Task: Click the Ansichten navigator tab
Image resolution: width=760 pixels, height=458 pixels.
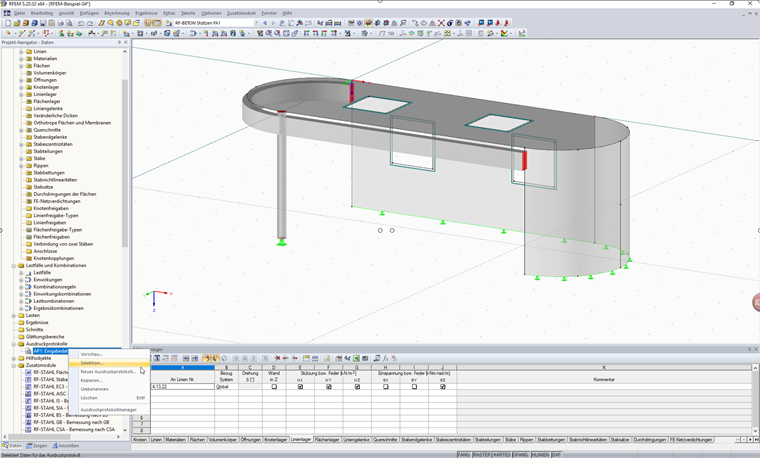Action: coord(66,446)
